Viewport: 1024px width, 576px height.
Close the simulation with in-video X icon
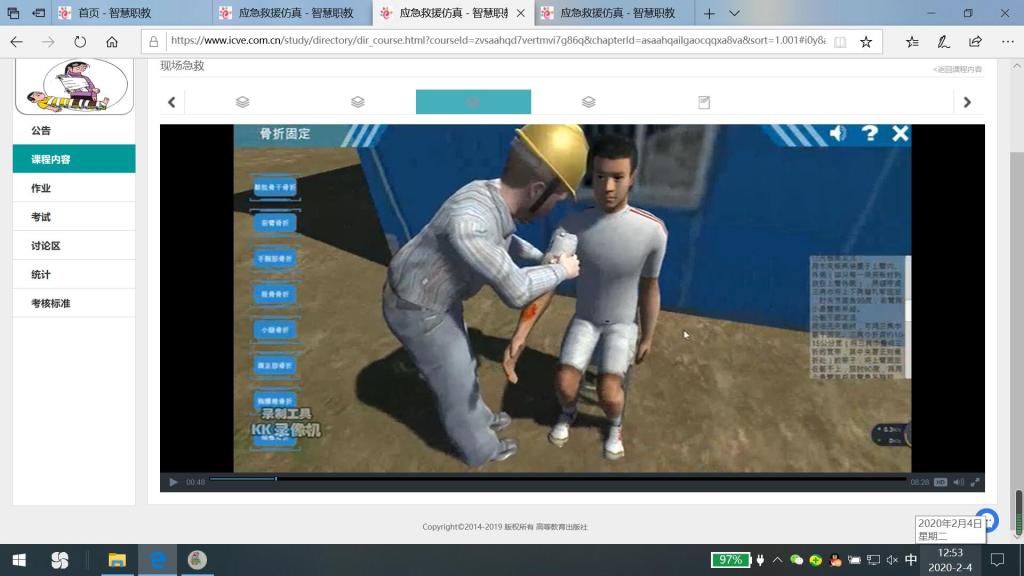[900, 133]
